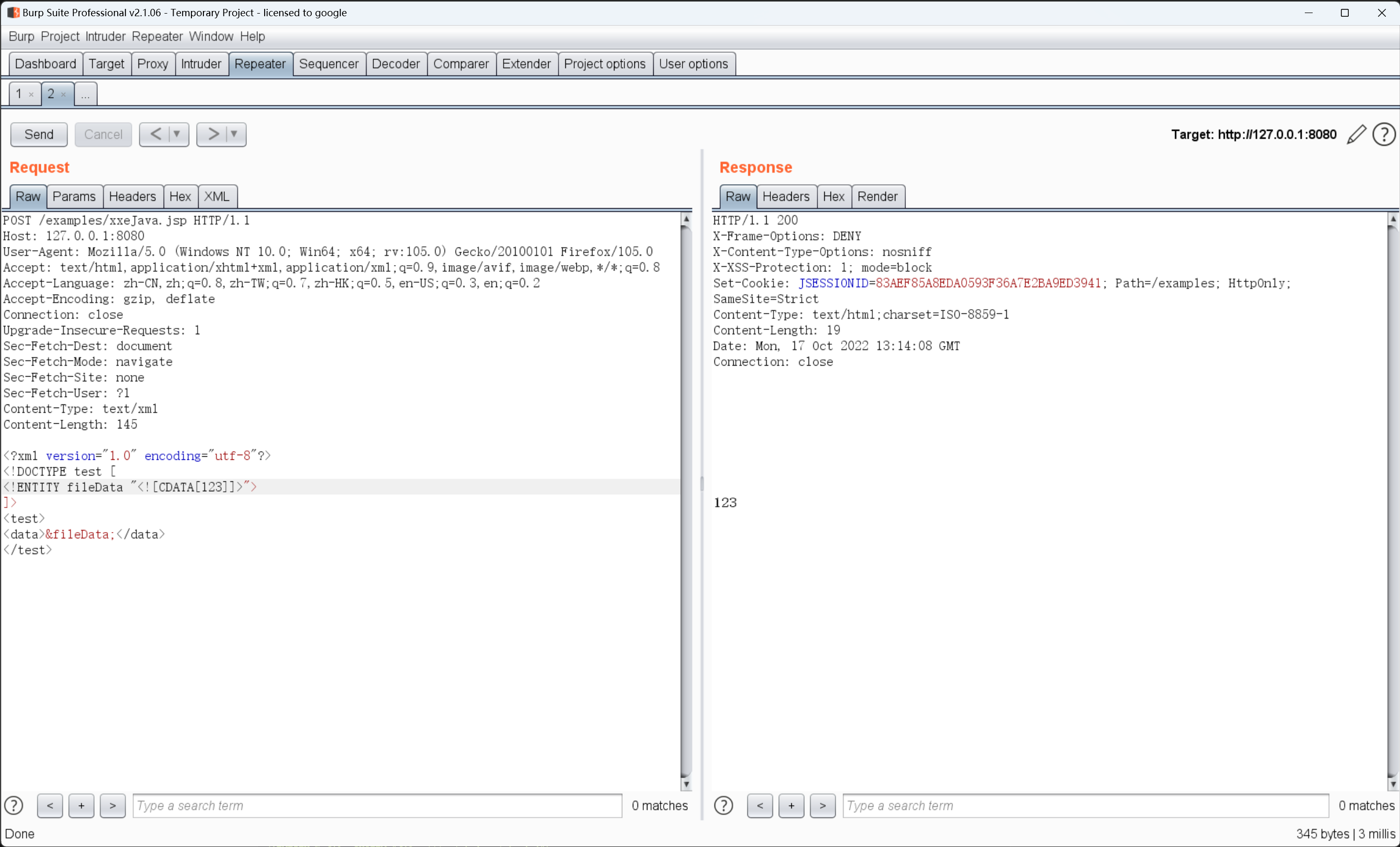Go to previous match in request search
The image size is (1400, 847).
[x=50, y=806]
